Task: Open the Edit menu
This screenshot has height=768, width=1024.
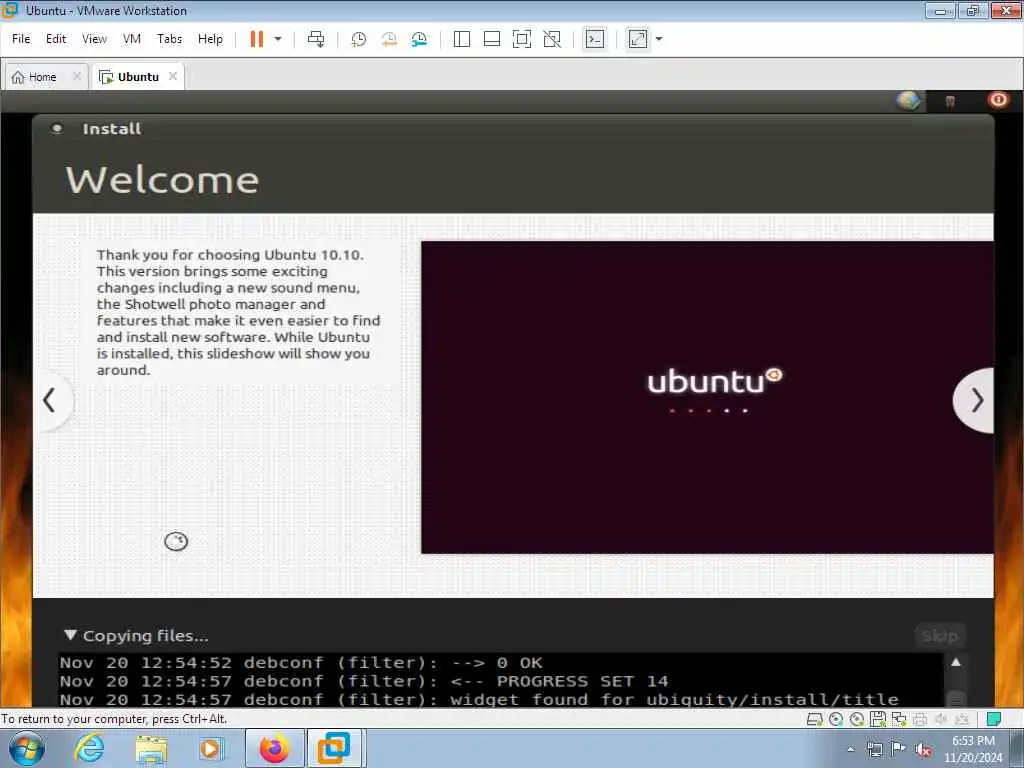Action: pyautogui.click(x=56, y=39)
